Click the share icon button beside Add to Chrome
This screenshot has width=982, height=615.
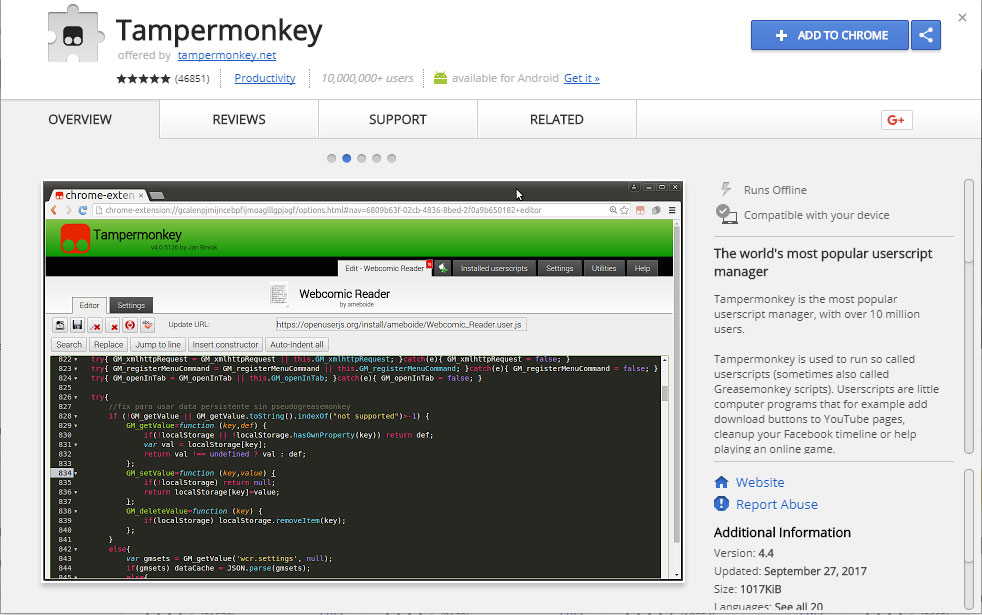[x=926, y=35]
